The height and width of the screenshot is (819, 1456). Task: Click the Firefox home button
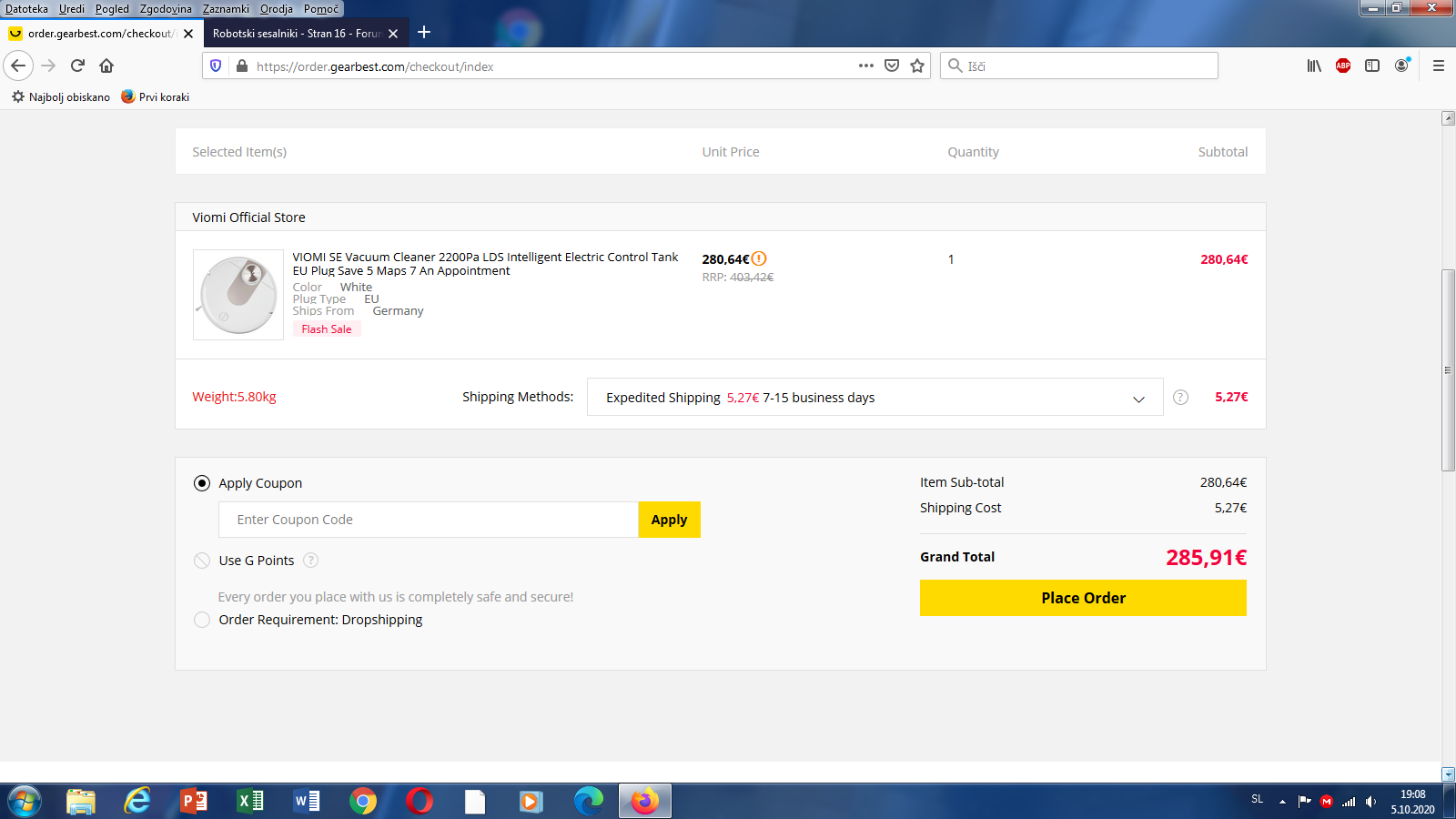106,66
